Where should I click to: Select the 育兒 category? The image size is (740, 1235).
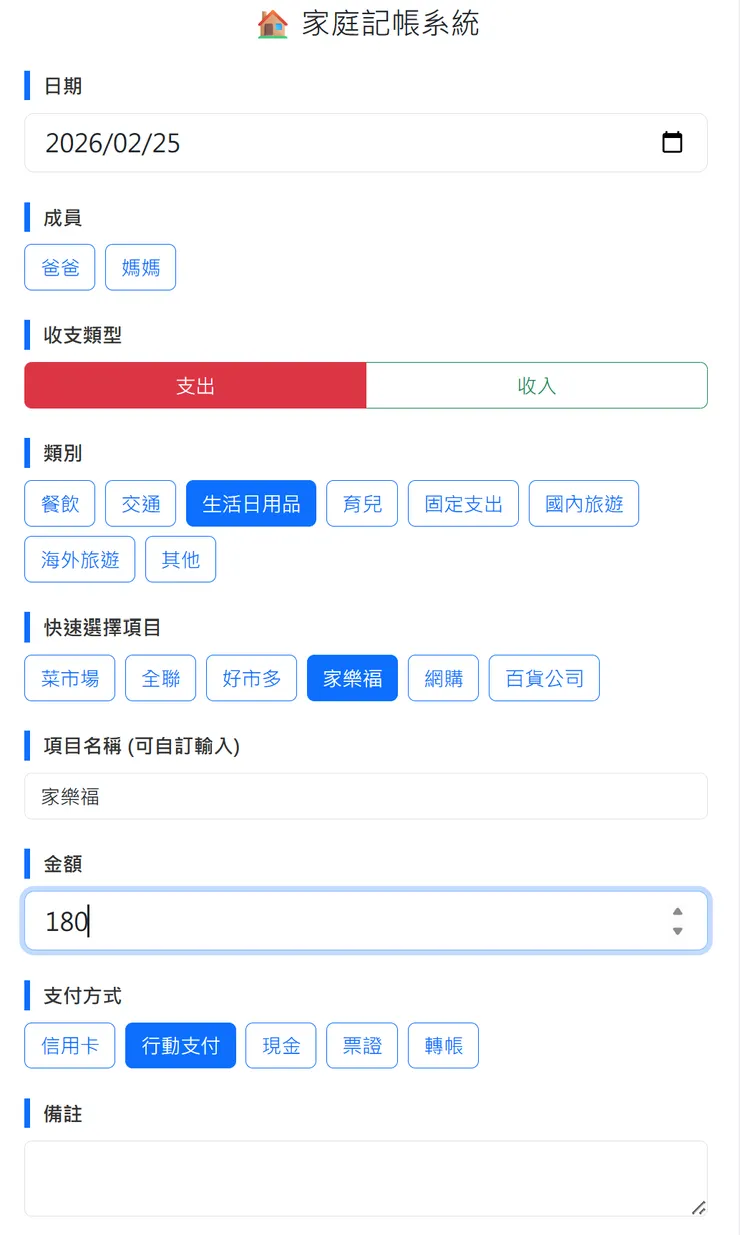point(361,503)
